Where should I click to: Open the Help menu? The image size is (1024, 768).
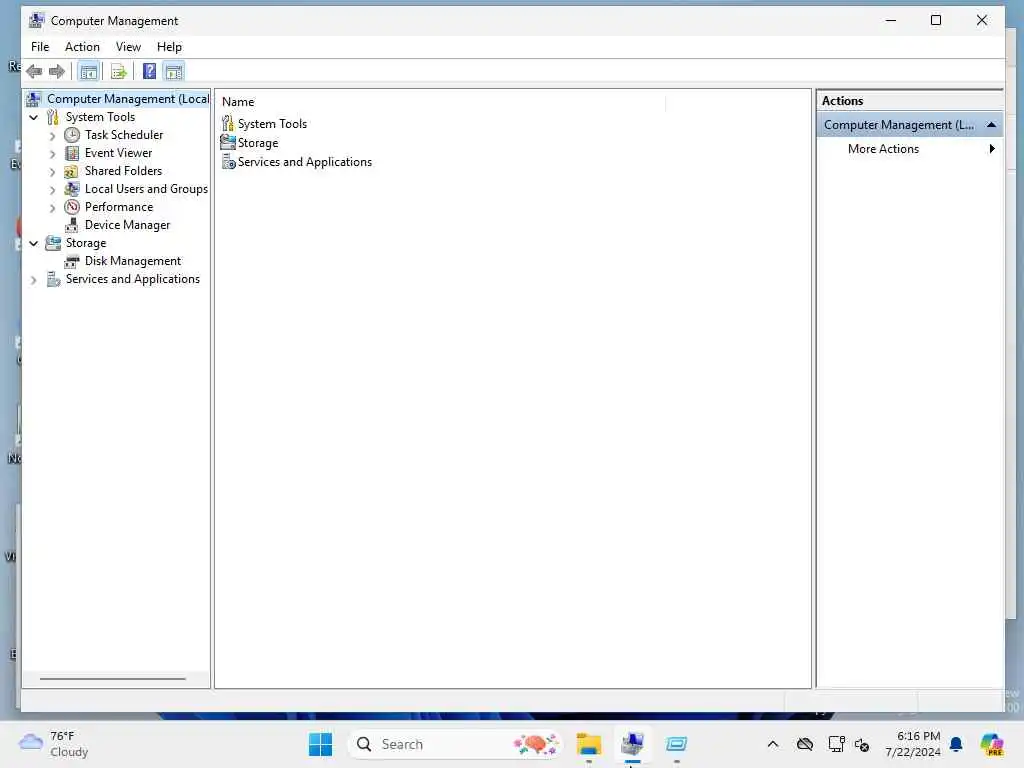[x=169, y=46]
